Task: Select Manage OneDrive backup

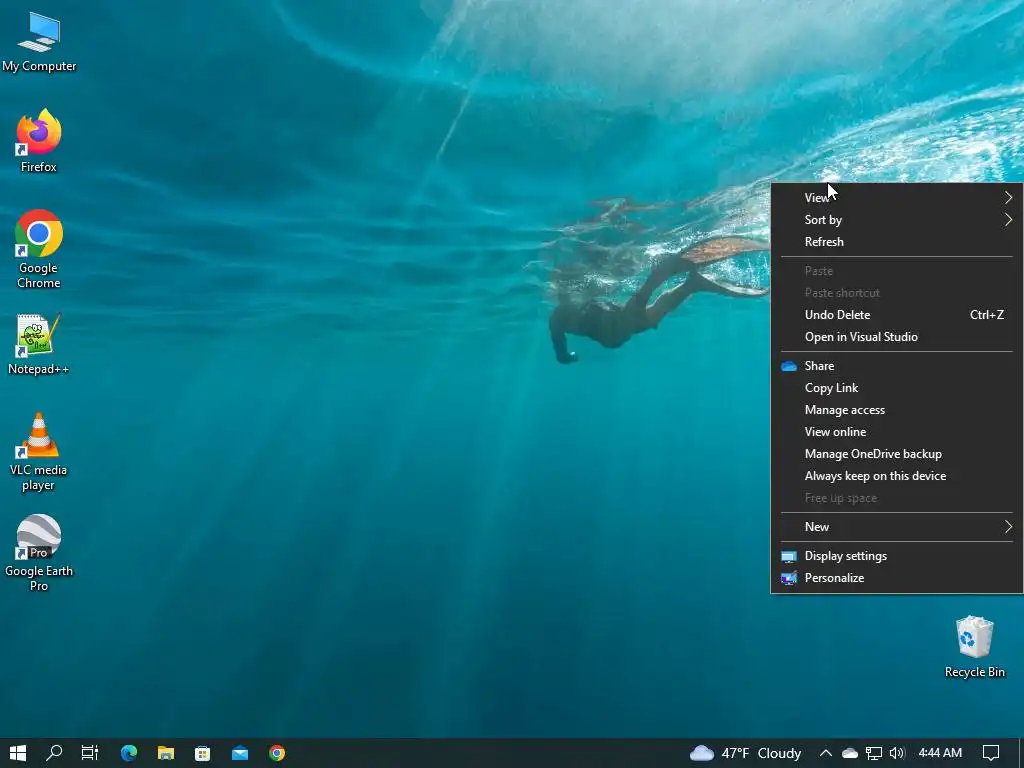Action: [x=897, y=454]
